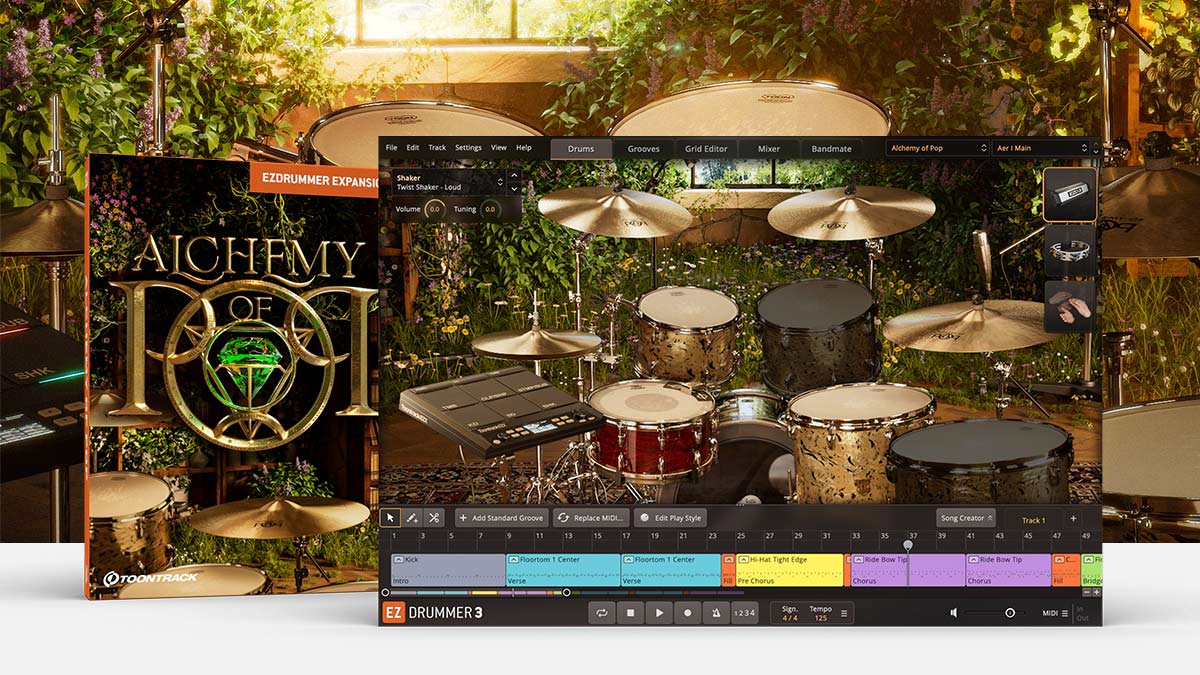
Task: Select the arrow pointer tool
Action: [391, 518]
